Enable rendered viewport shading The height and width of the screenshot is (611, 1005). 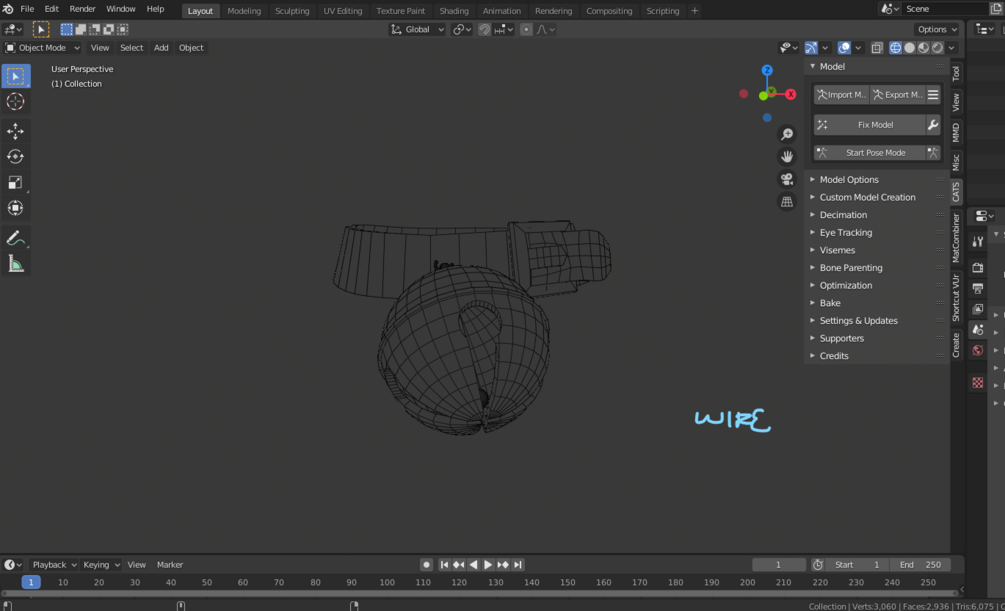(x=938, y=47)
